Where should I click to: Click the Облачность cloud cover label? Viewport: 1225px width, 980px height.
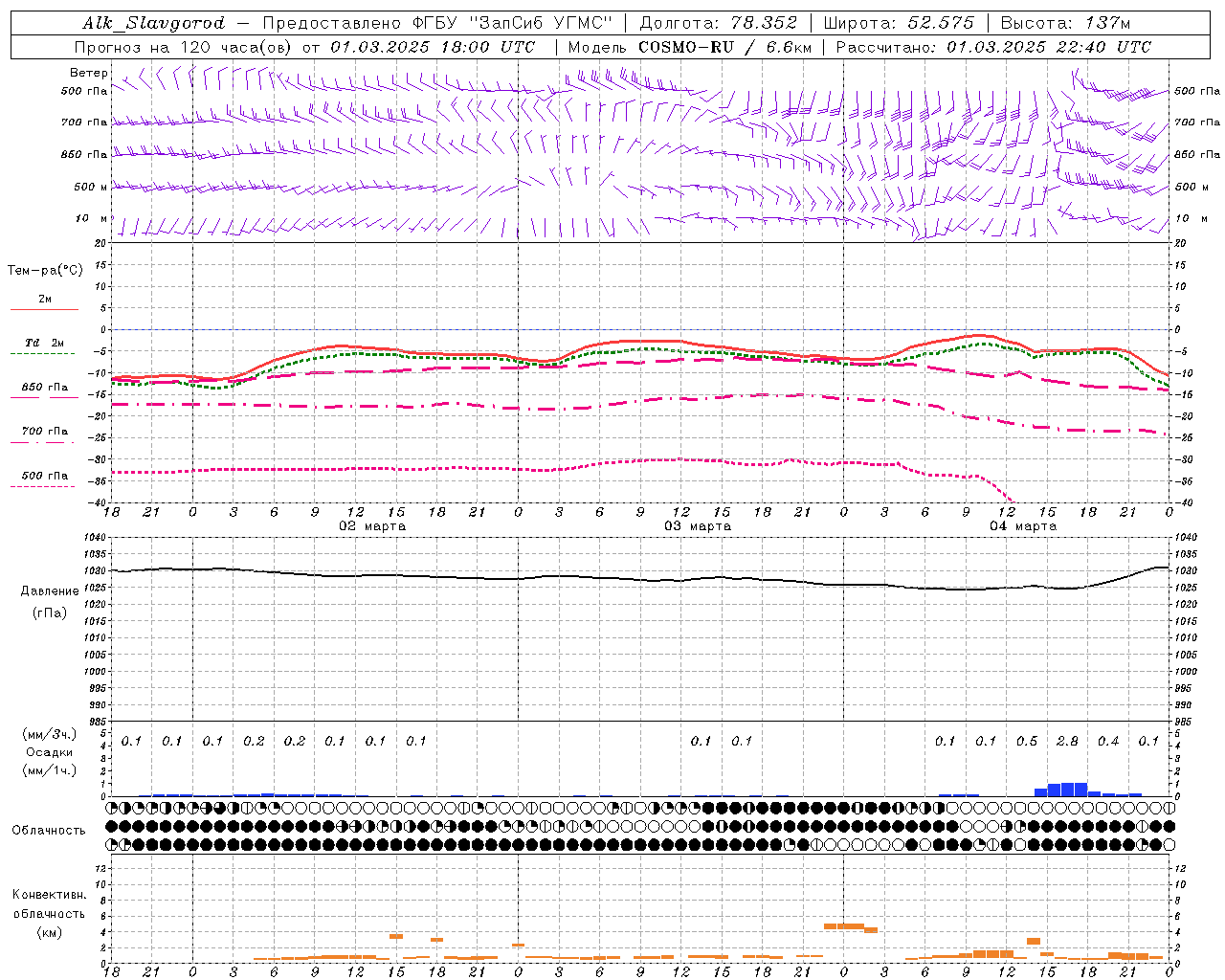49,830
